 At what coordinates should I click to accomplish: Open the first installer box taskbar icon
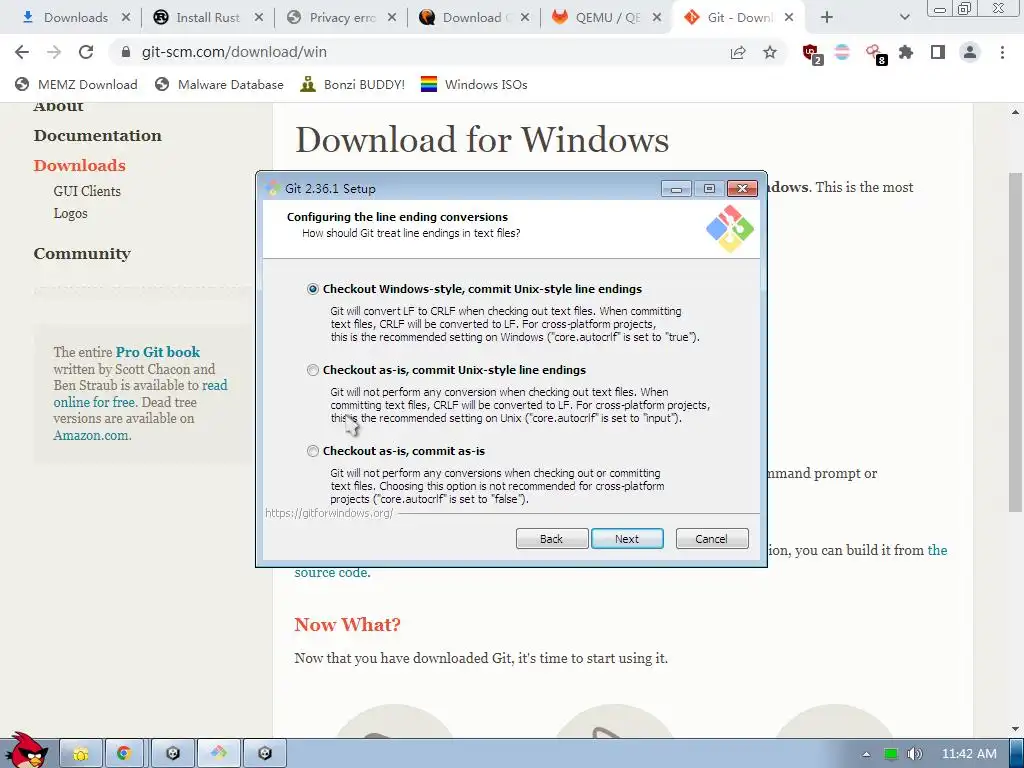(172, 753)
